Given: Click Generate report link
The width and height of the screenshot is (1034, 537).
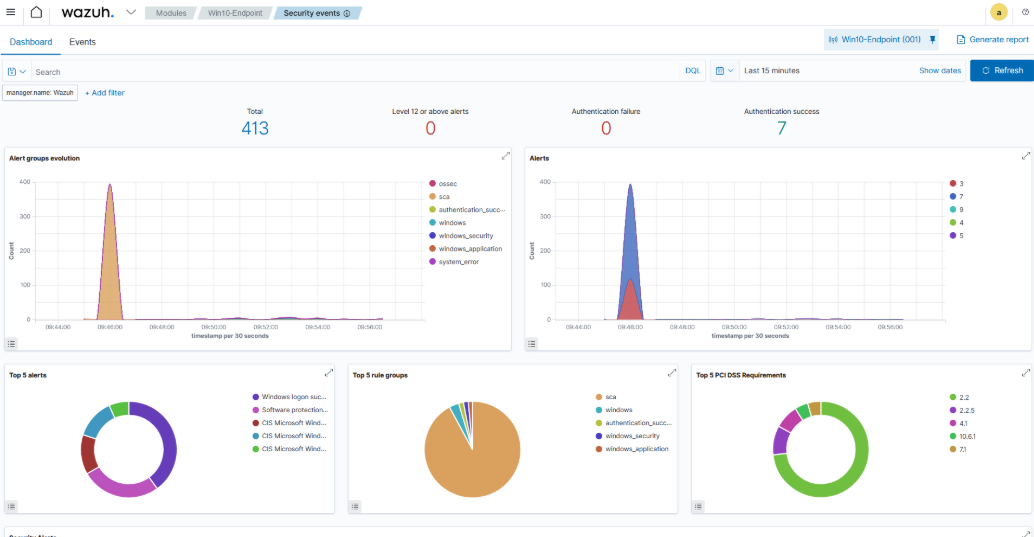Looking at the screenshot, I should tap(992, 40).
